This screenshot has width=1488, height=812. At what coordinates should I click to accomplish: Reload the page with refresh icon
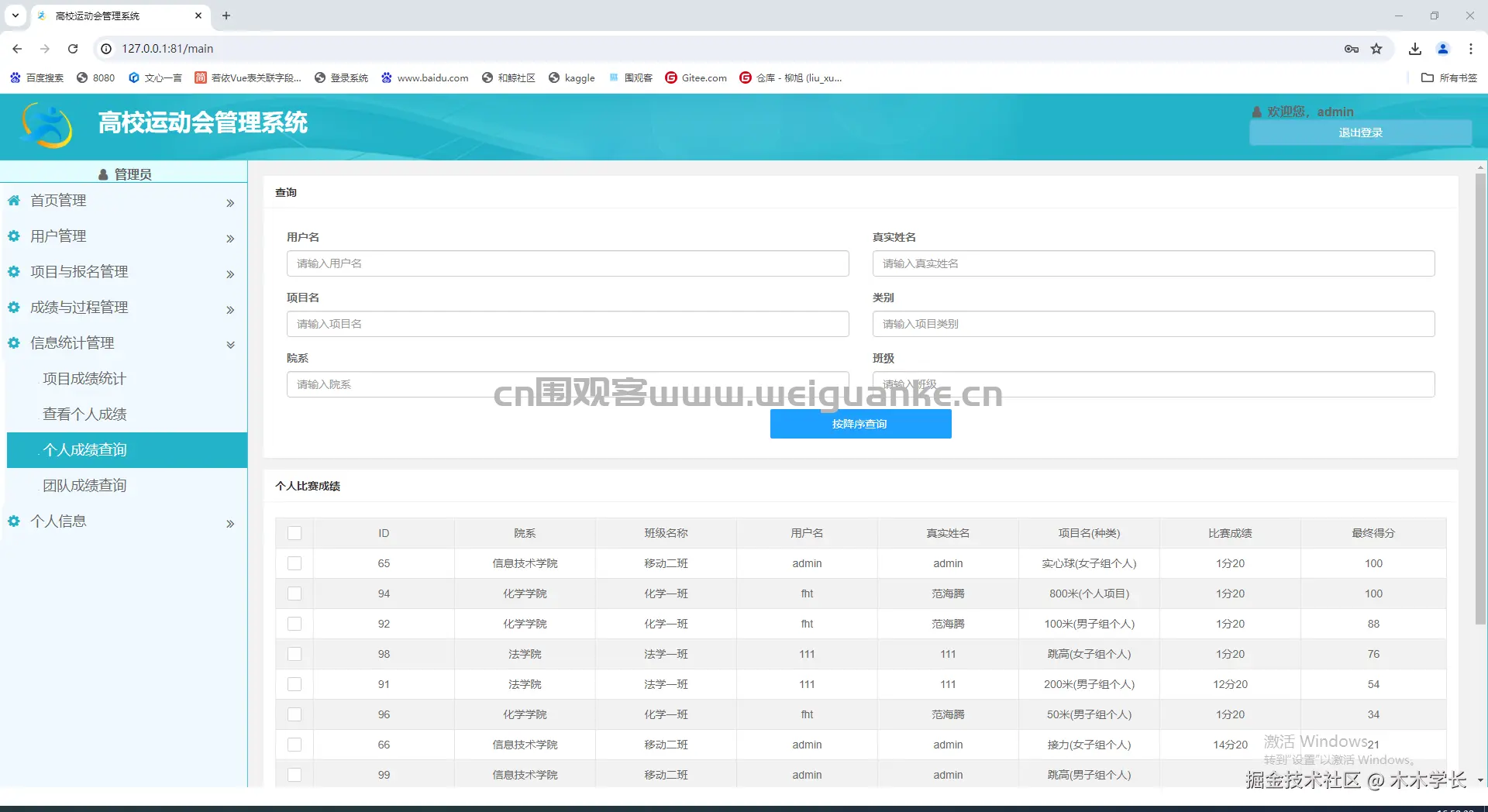73,49
